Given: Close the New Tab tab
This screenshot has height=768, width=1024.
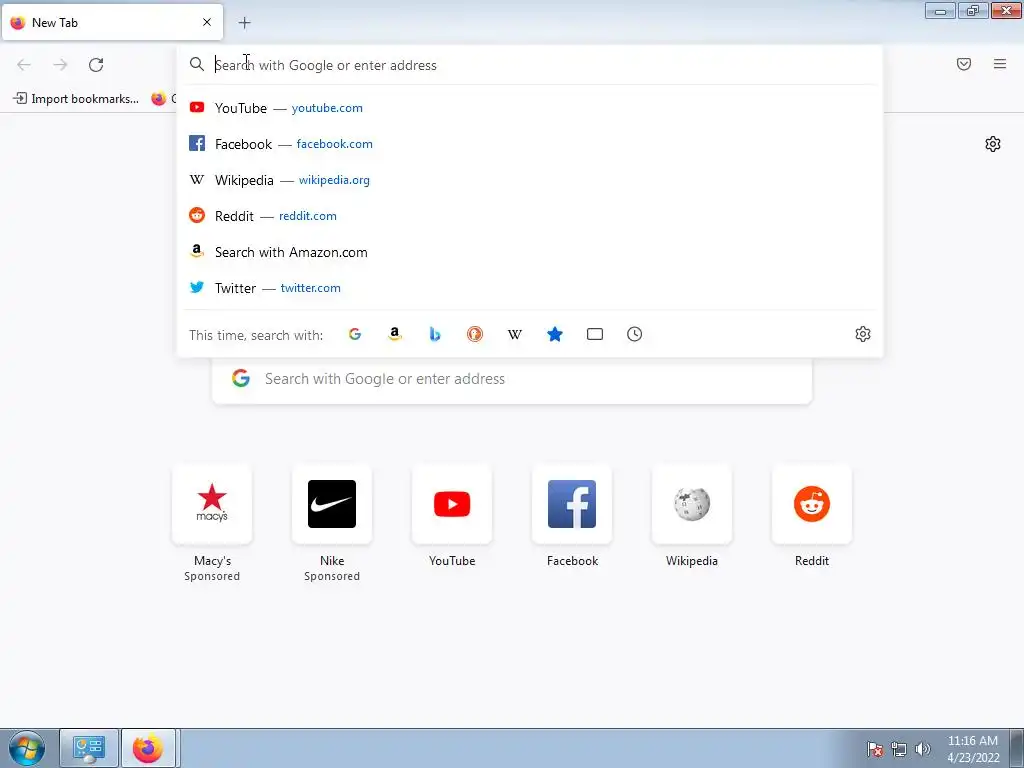Looking at the screenshot, I should coord(207,22).
